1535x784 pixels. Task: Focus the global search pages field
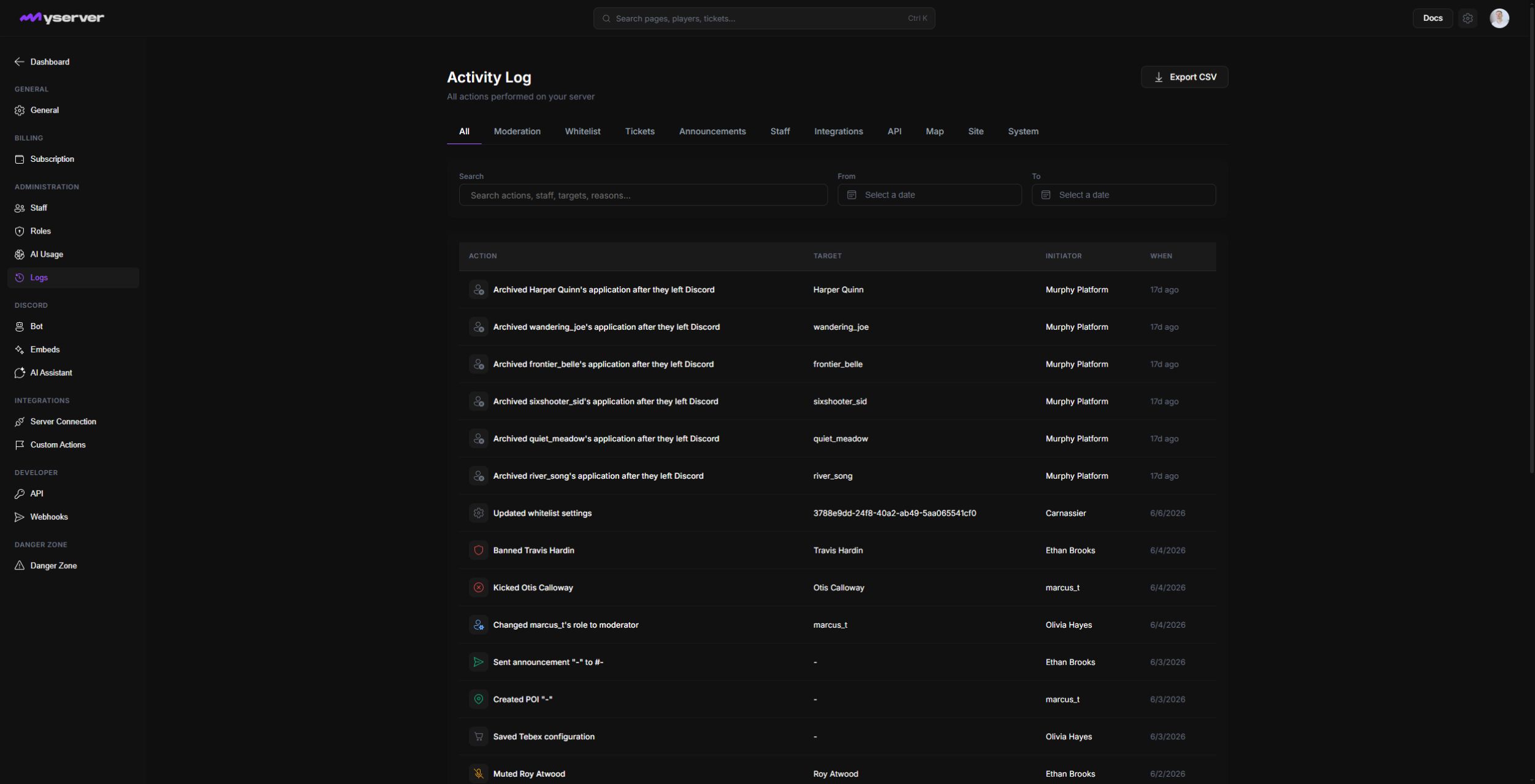pos(764,18)
